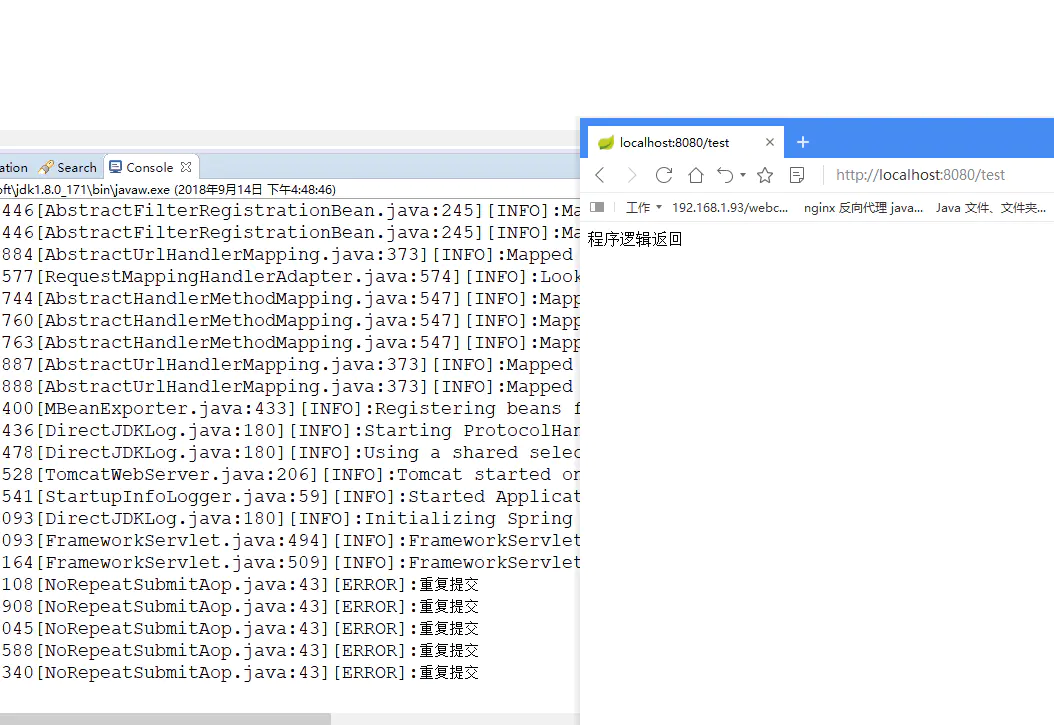Click the FrameworkServlet.java:509 log line
Viewport: 1054px width, 725px height.
(x=290, y=562)
